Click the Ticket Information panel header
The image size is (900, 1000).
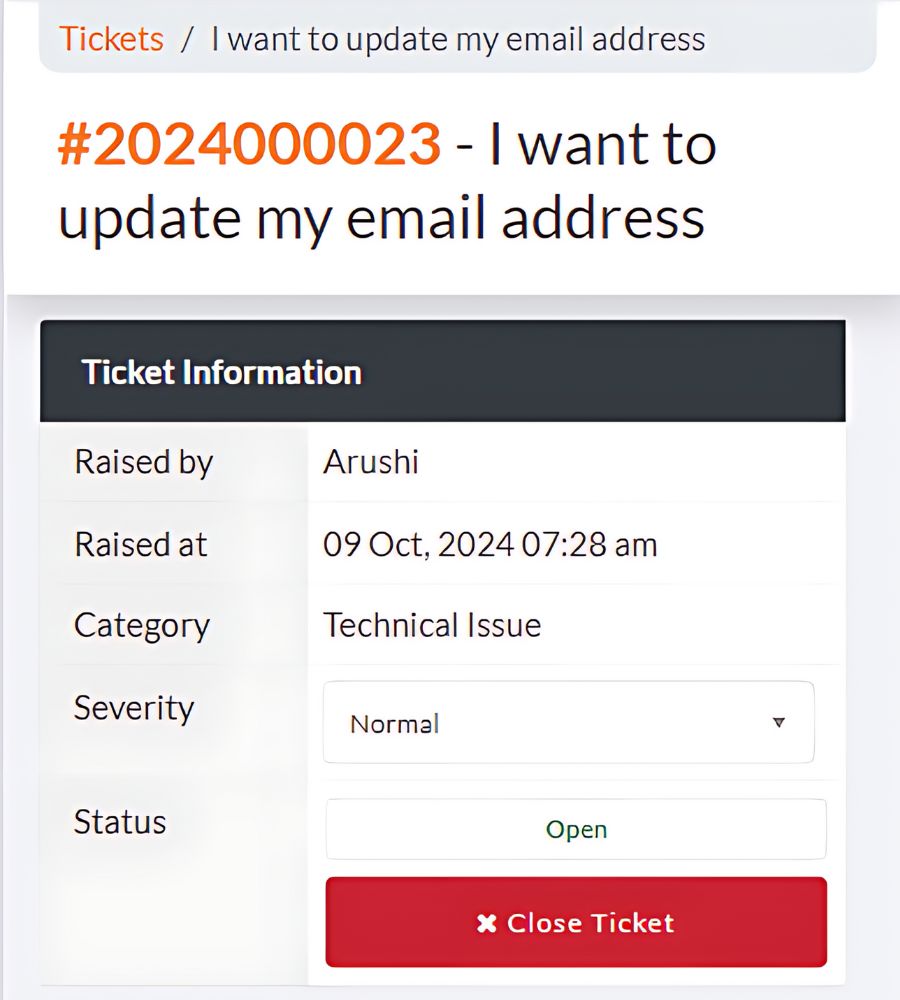(442, 372)
